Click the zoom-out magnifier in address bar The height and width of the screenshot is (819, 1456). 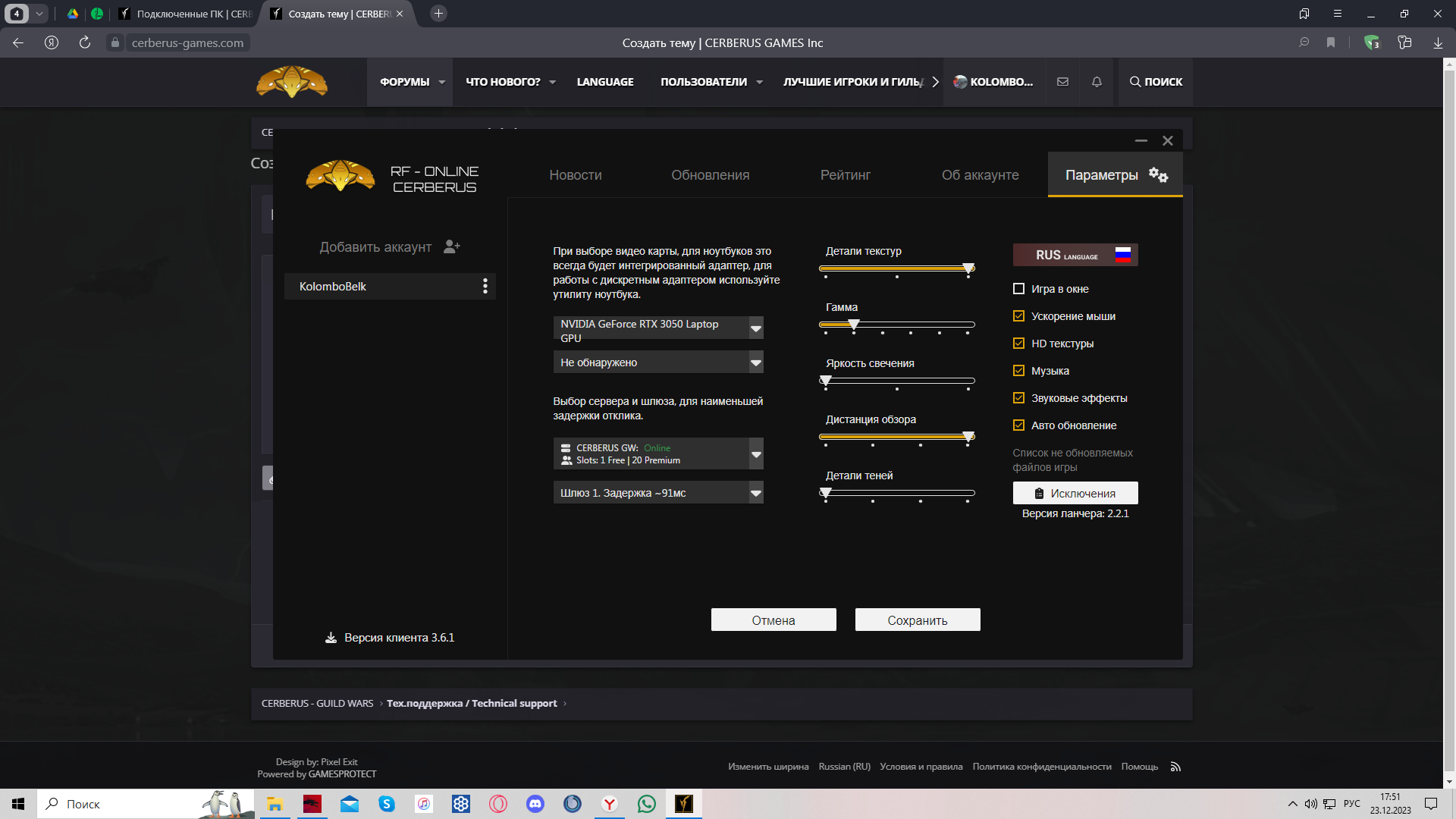1304,42
